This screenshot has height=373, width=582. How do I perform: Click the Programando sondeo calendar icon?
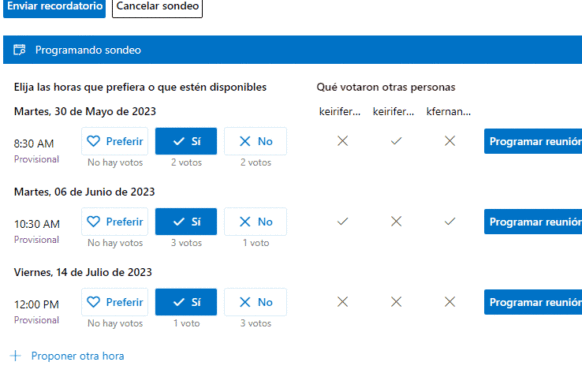click(x=19, y=50)
